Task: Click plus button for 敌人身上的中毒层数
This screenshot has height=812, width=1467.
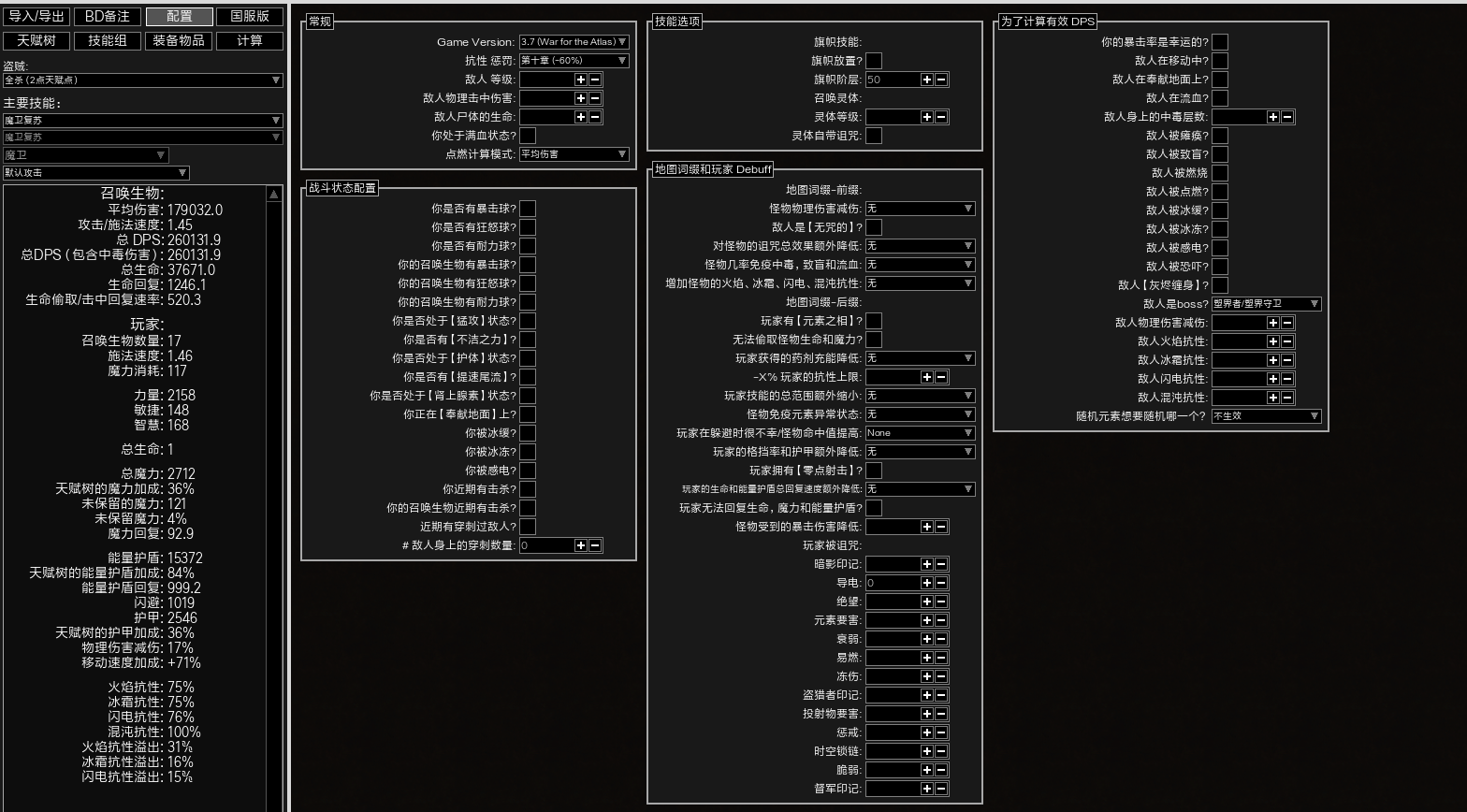Action: (1272, 117)
